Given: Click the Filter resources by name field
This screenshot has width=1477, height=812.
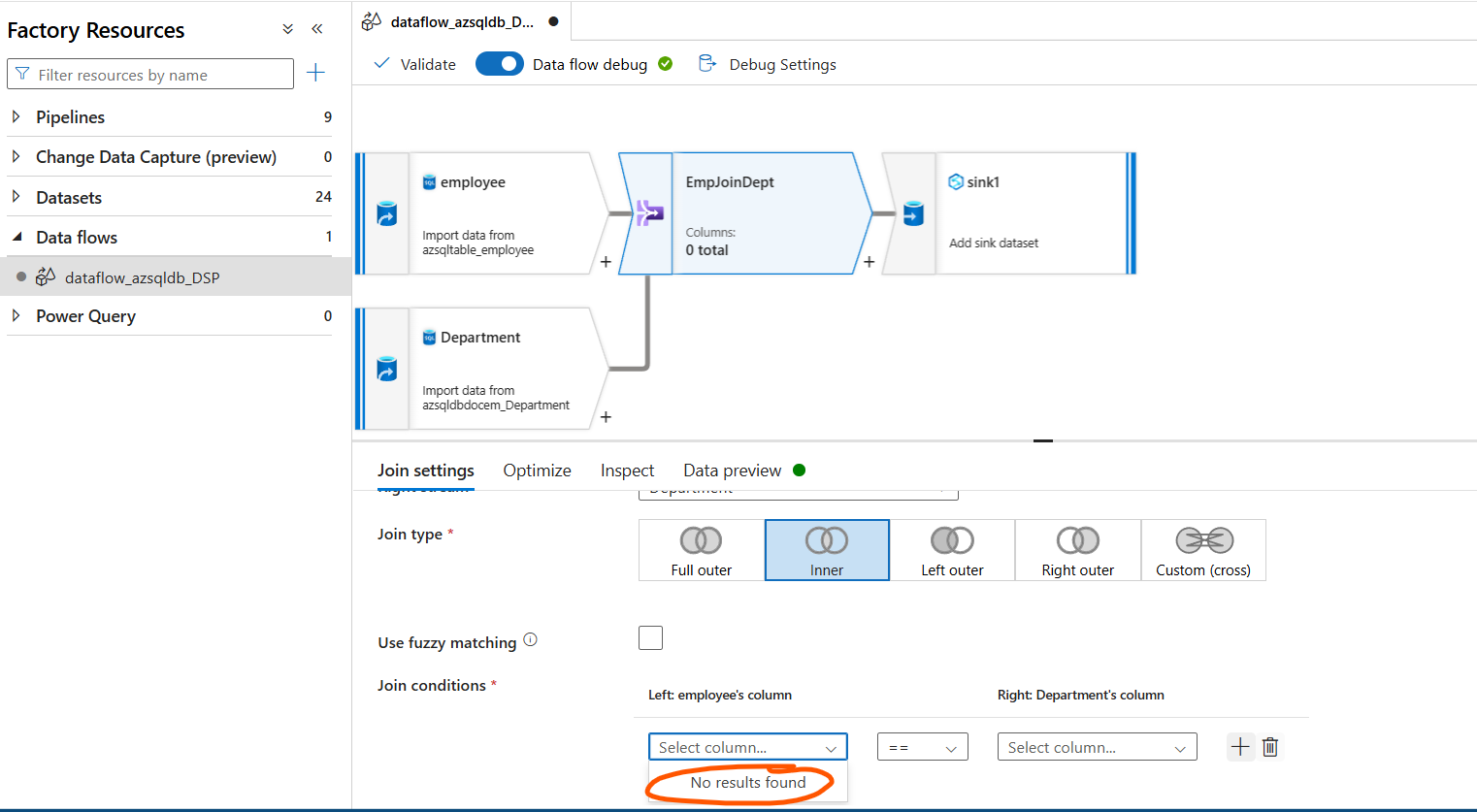Looking at the screenshot, I should [150, 74].
